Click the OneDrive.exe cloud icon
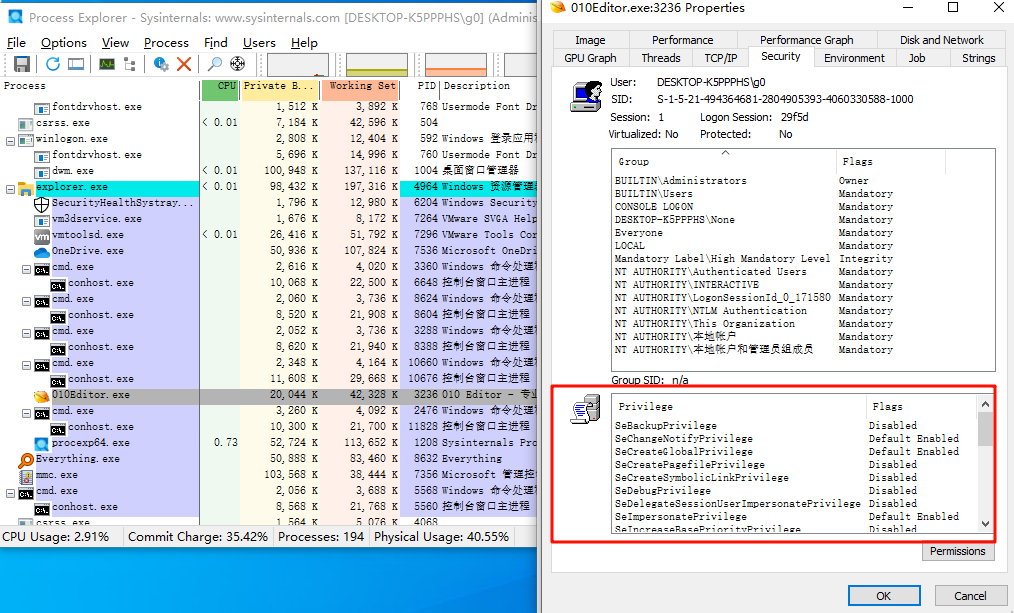The width and height of the screenshot is (1014, 613). (41, 252)
